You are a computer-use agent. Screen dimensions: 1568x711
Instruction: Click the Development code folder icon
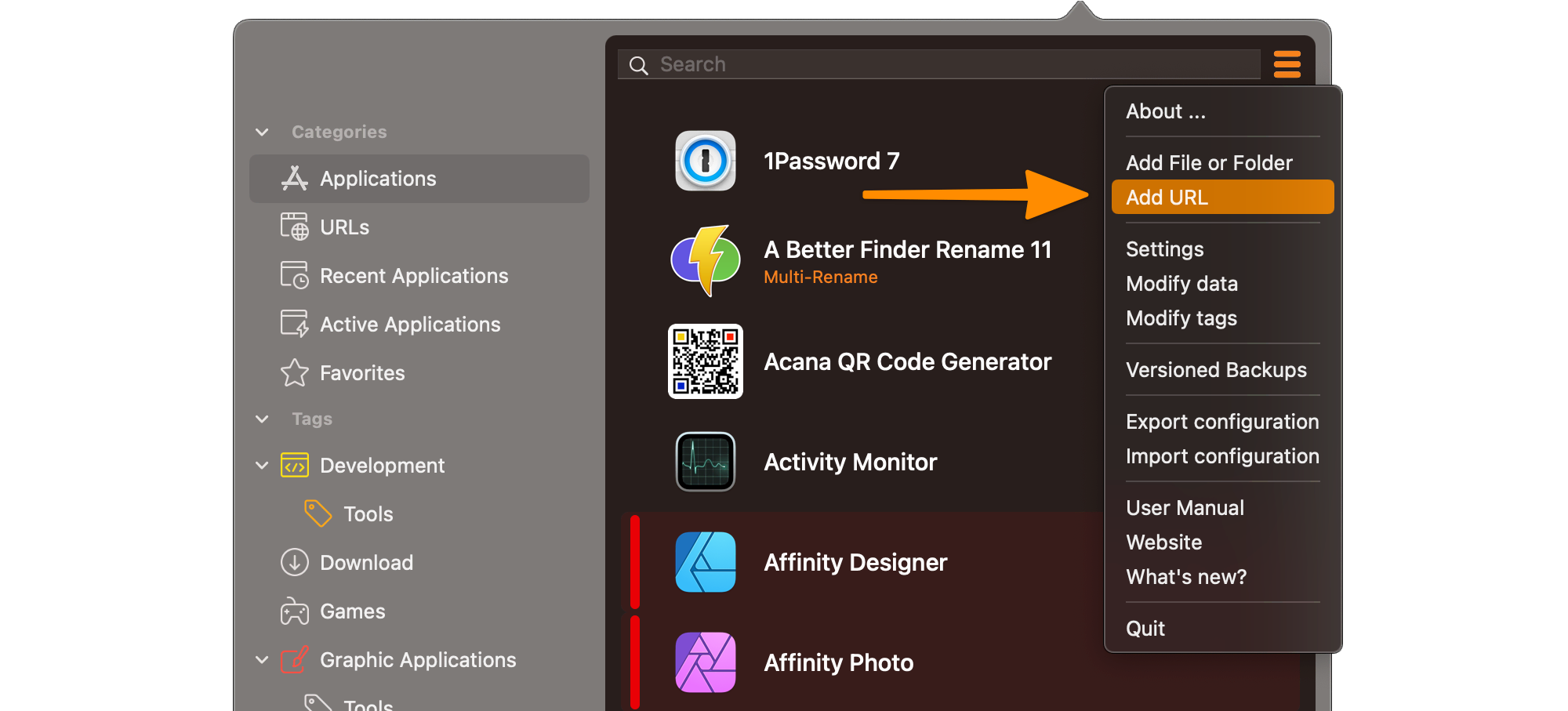point(295,466)
